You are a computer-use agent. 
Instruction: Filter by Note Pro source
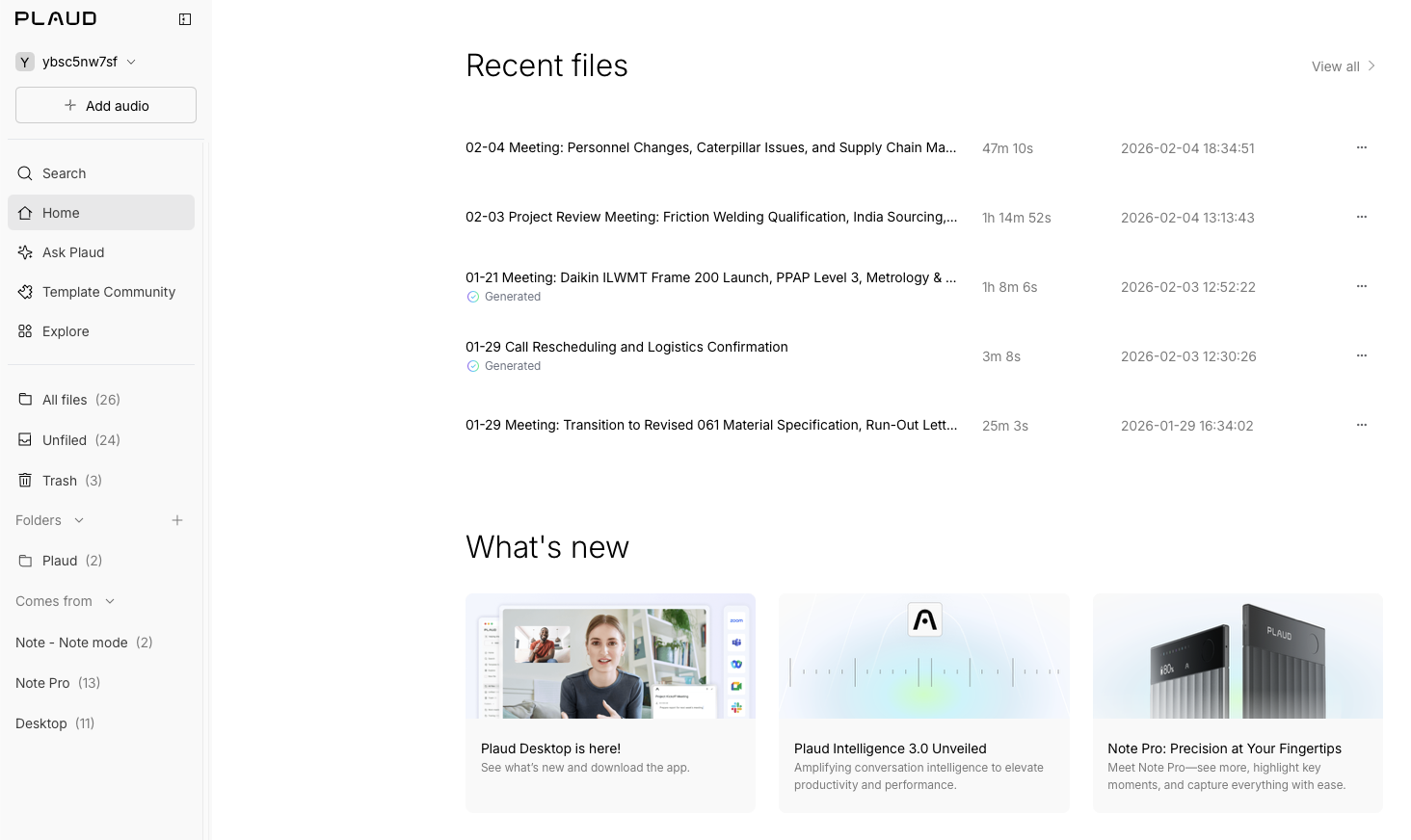click(x=43, y=683)
